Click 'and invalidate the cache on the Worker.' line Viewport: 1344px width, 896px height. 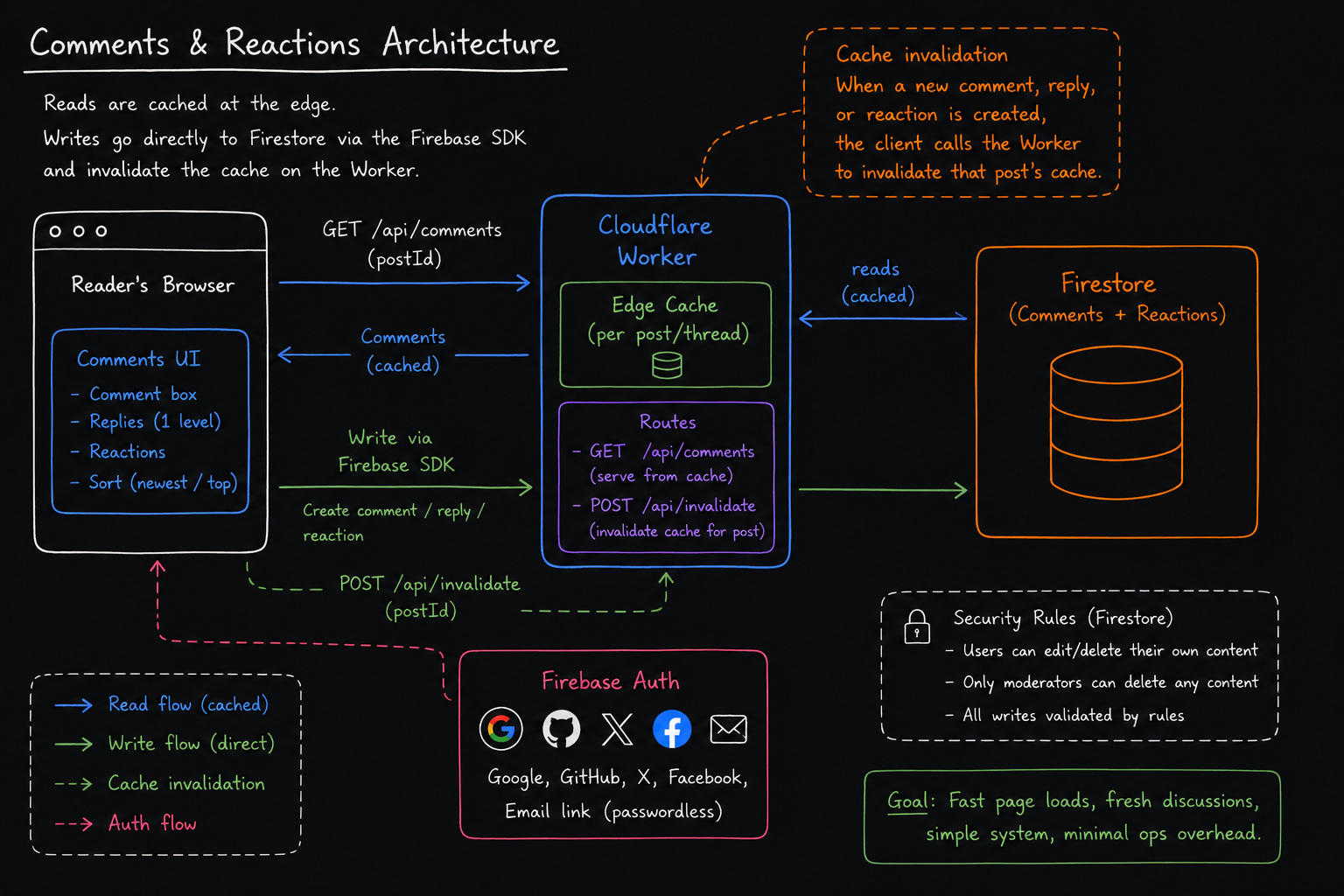tap(231, 170)
